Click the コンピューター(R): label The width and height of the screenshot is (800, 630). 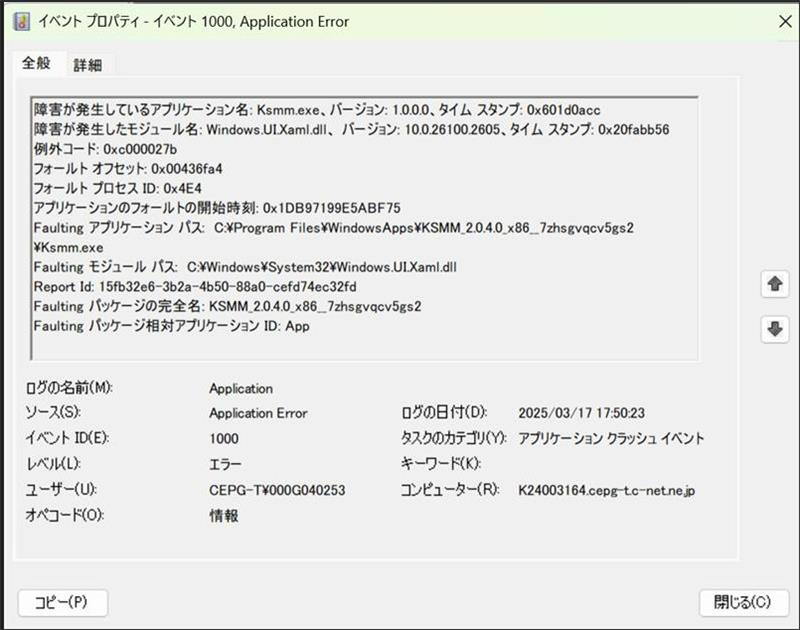(449, 490)
